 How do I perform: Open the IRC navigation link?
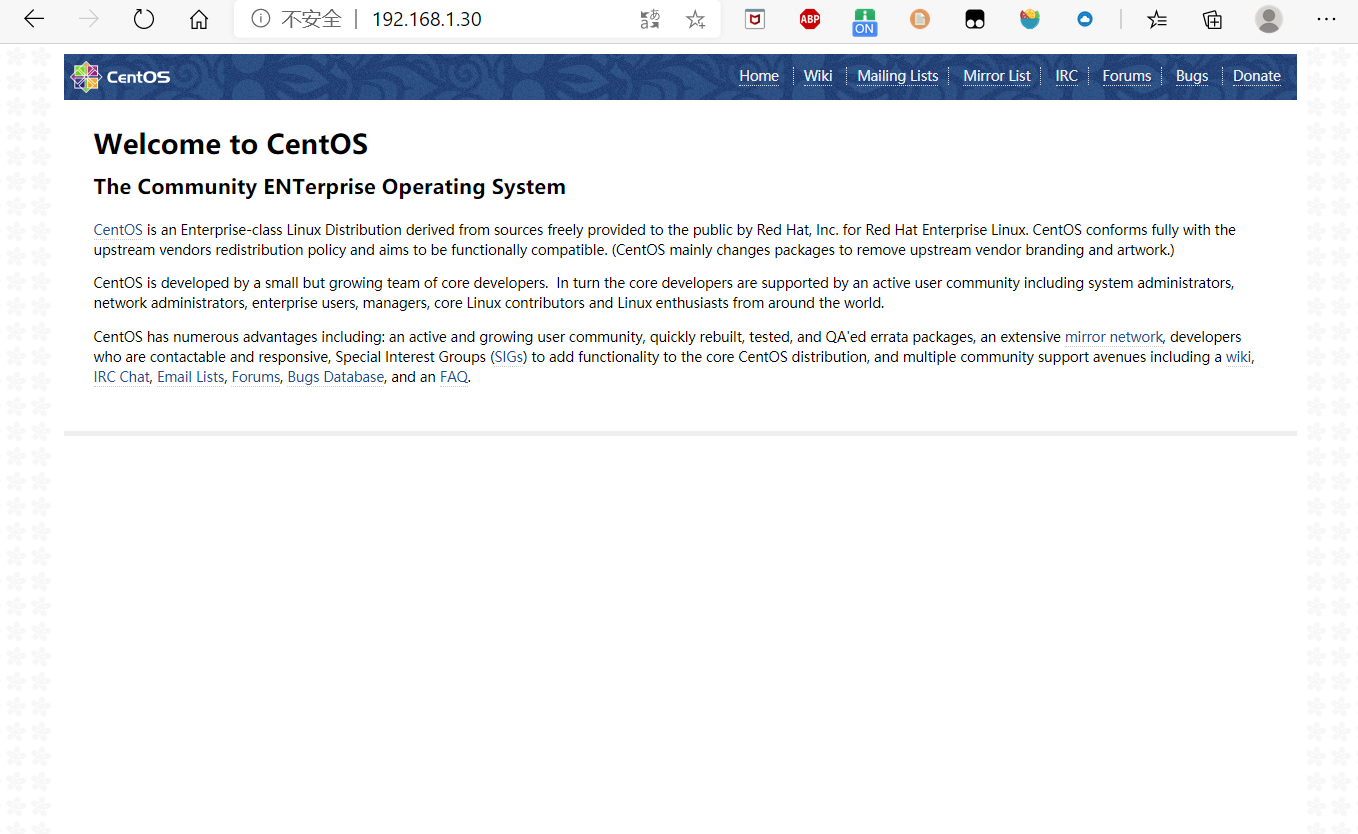point(1067,76)
